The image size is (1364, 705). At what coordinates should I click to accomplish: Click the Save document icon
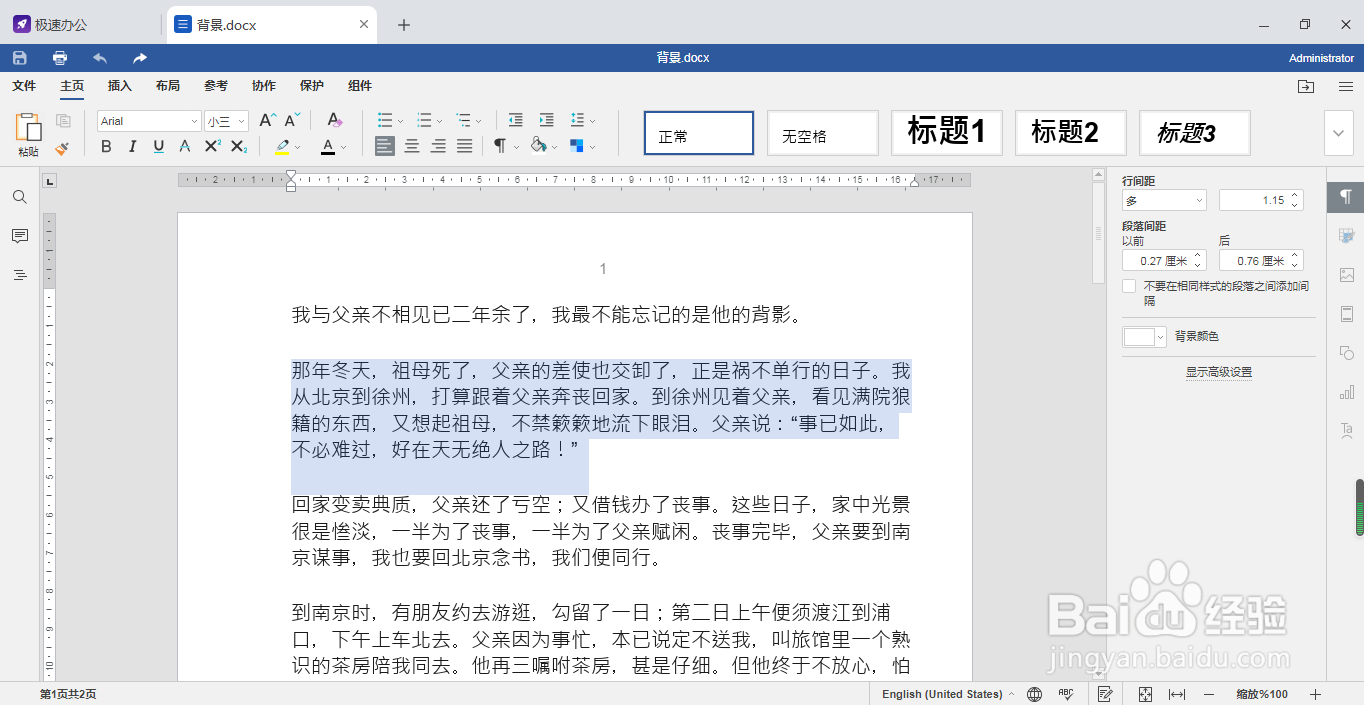pos(20,58)
